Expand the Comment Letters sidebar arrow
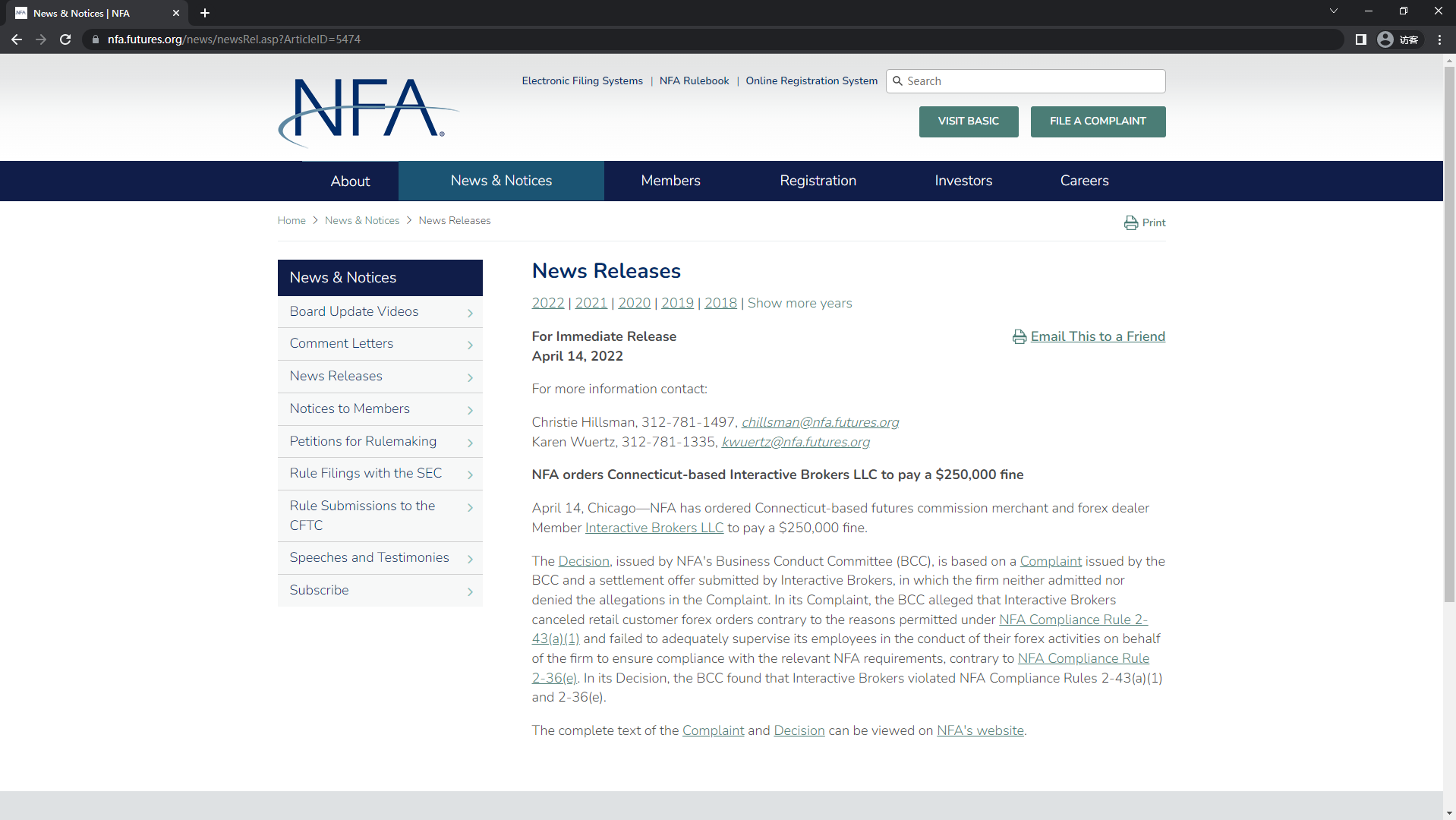This screenshot has width=1456, height=820. point(470,345)
